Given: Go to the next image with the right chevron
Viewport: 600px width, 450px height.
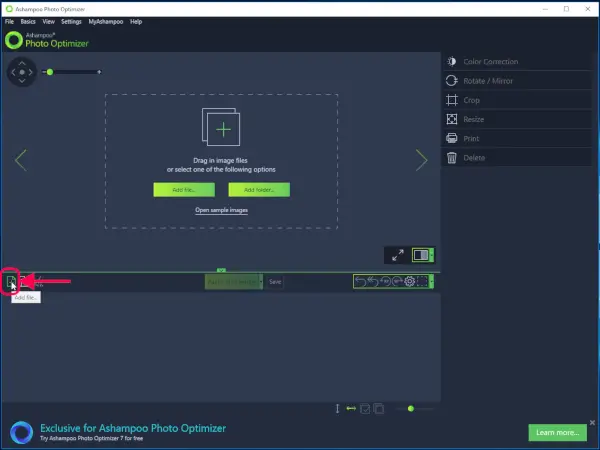Looking at the screenshot, I should [421, 160].
